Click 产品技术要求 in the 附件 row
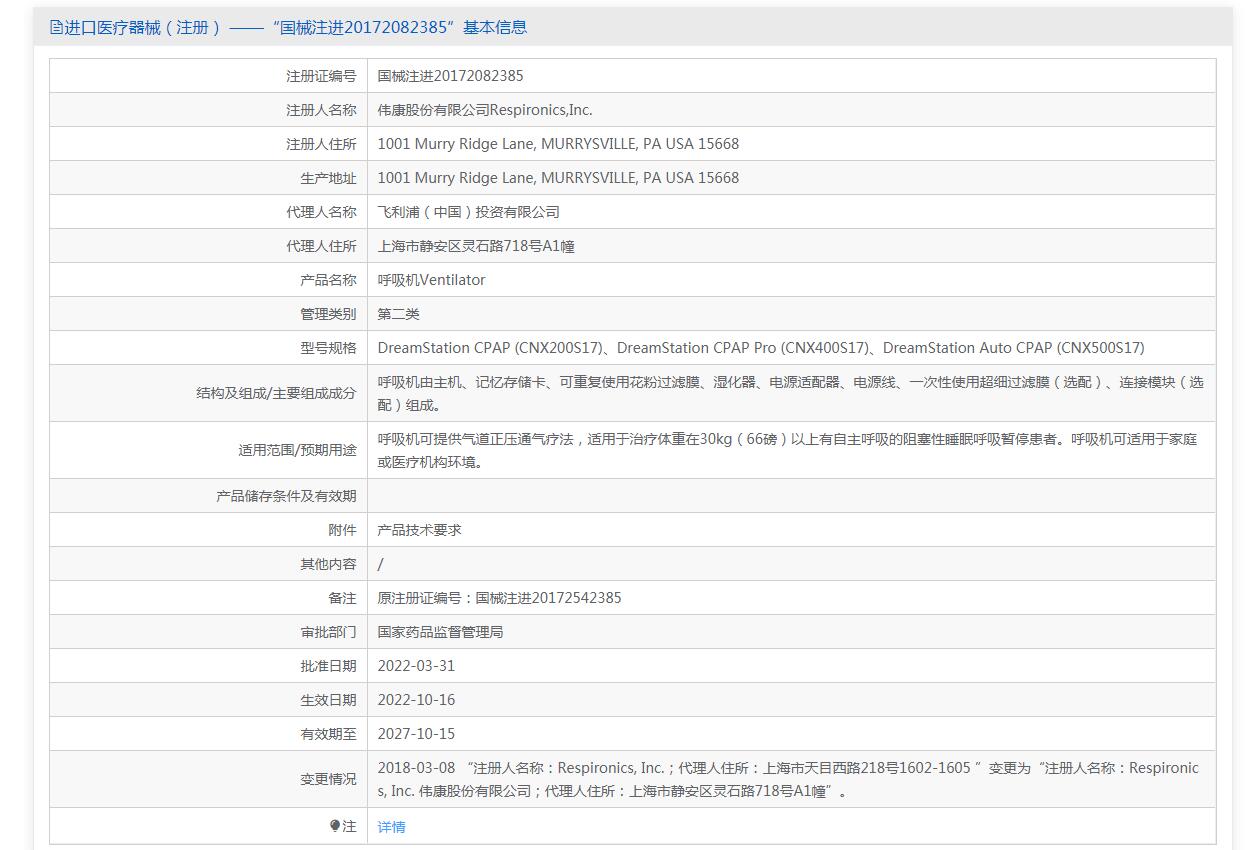This screenshot has width=1260, height=850. 419,530
